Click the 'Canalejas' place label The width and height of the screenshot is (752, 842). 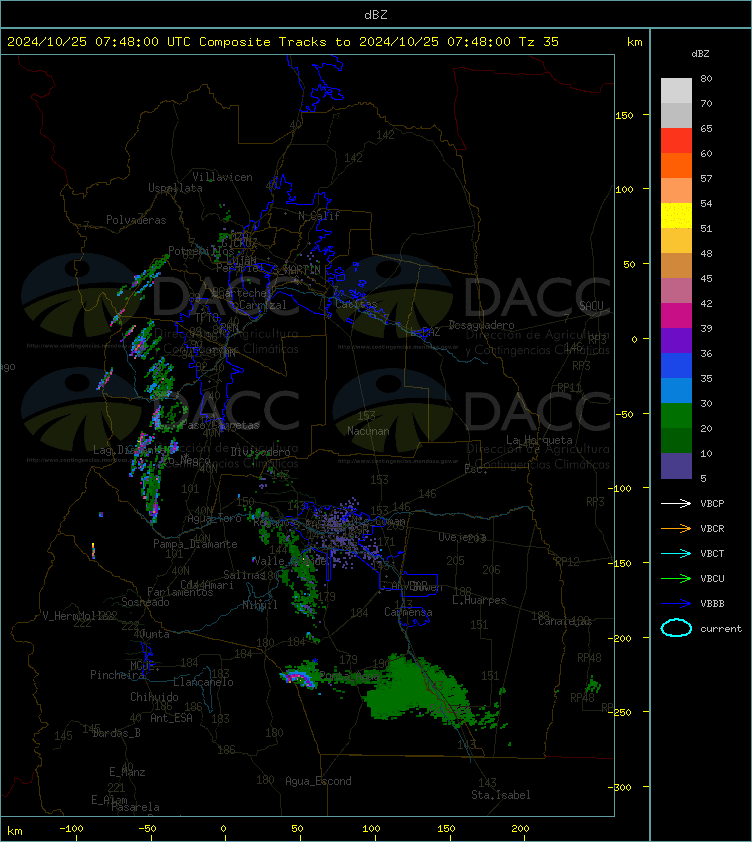(565, 621)
